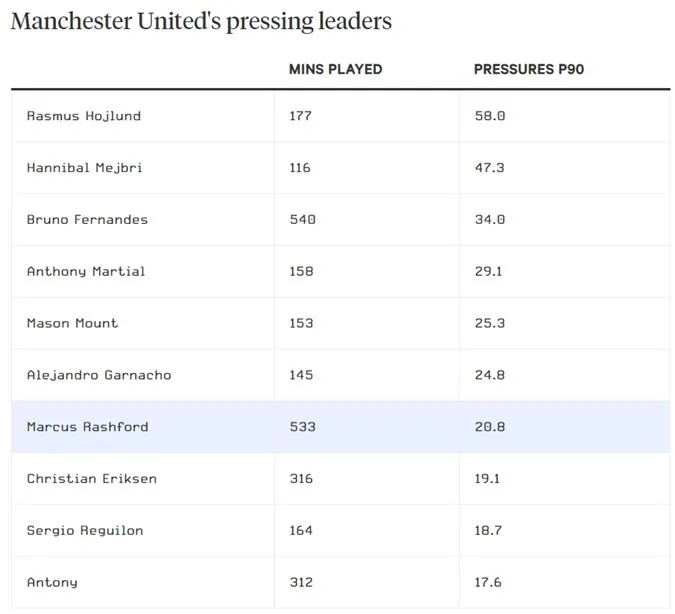The image size is (675, 614).
Task: Click the PRESSURES P90 column header
Action: tap(529, 70)
